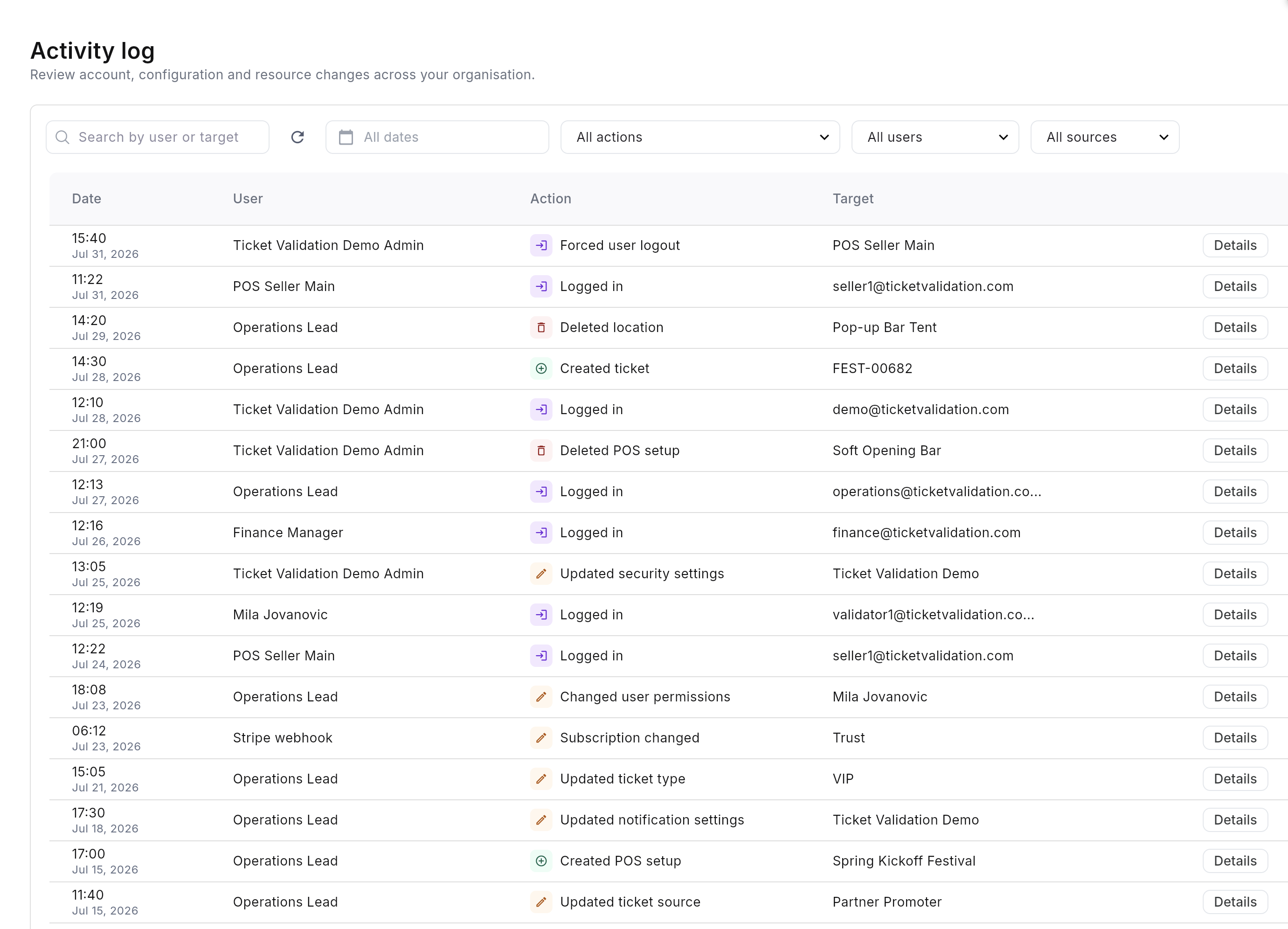Click login icon in Mila Jovanovic 12:19 row
This screenshot has height=929, width=1288.
pyautogui.click(x=541, y=615)
